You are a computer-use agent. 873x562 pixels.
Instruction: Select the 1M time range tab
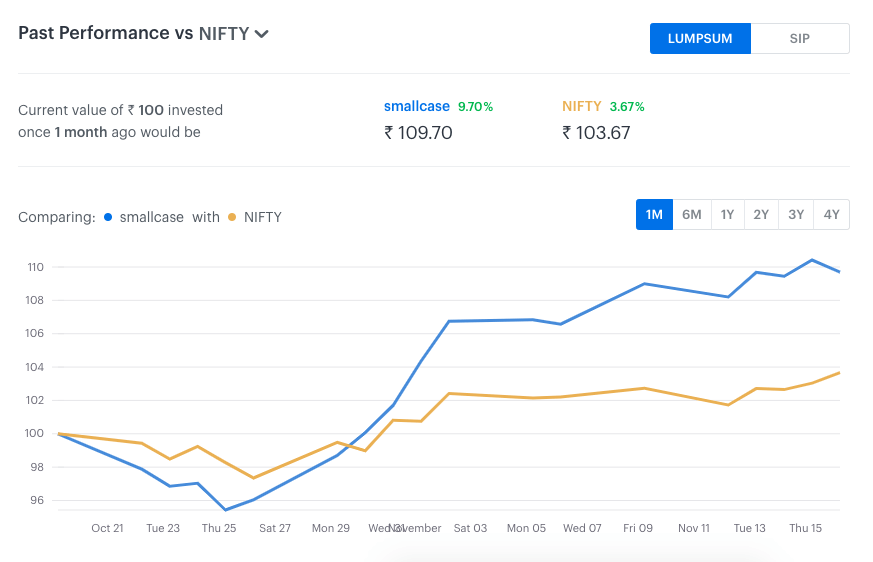pyautogui.click(x=654, y=214)
